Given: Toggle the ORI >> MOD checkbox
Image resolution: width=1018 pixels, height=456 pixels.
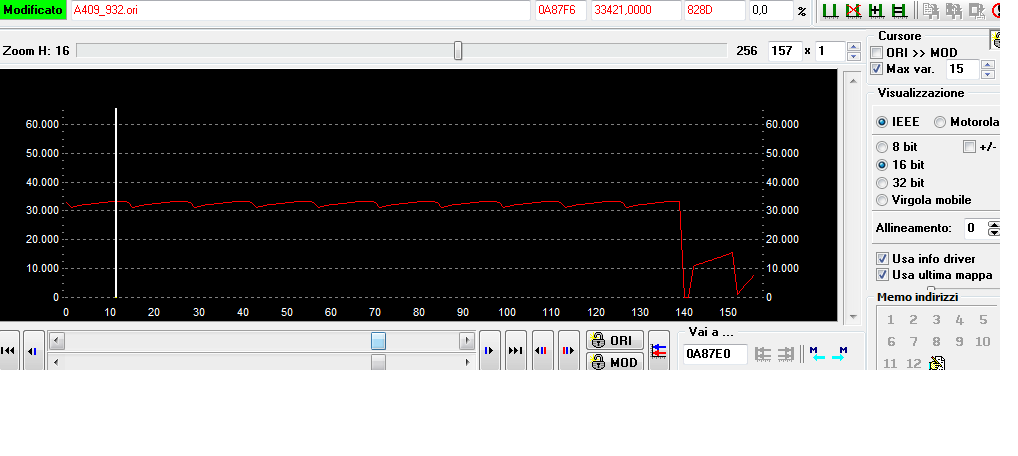Looking at the screenshot, I should [876, 53].
